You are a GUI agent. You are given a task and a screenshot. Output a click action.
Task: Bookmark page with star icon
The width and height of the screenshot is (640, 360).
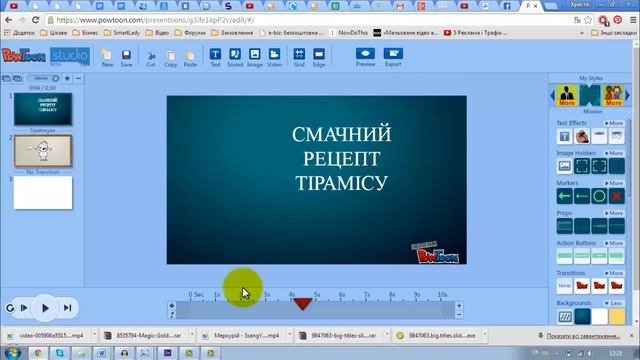pyautogui.click(x=588, y=20)
